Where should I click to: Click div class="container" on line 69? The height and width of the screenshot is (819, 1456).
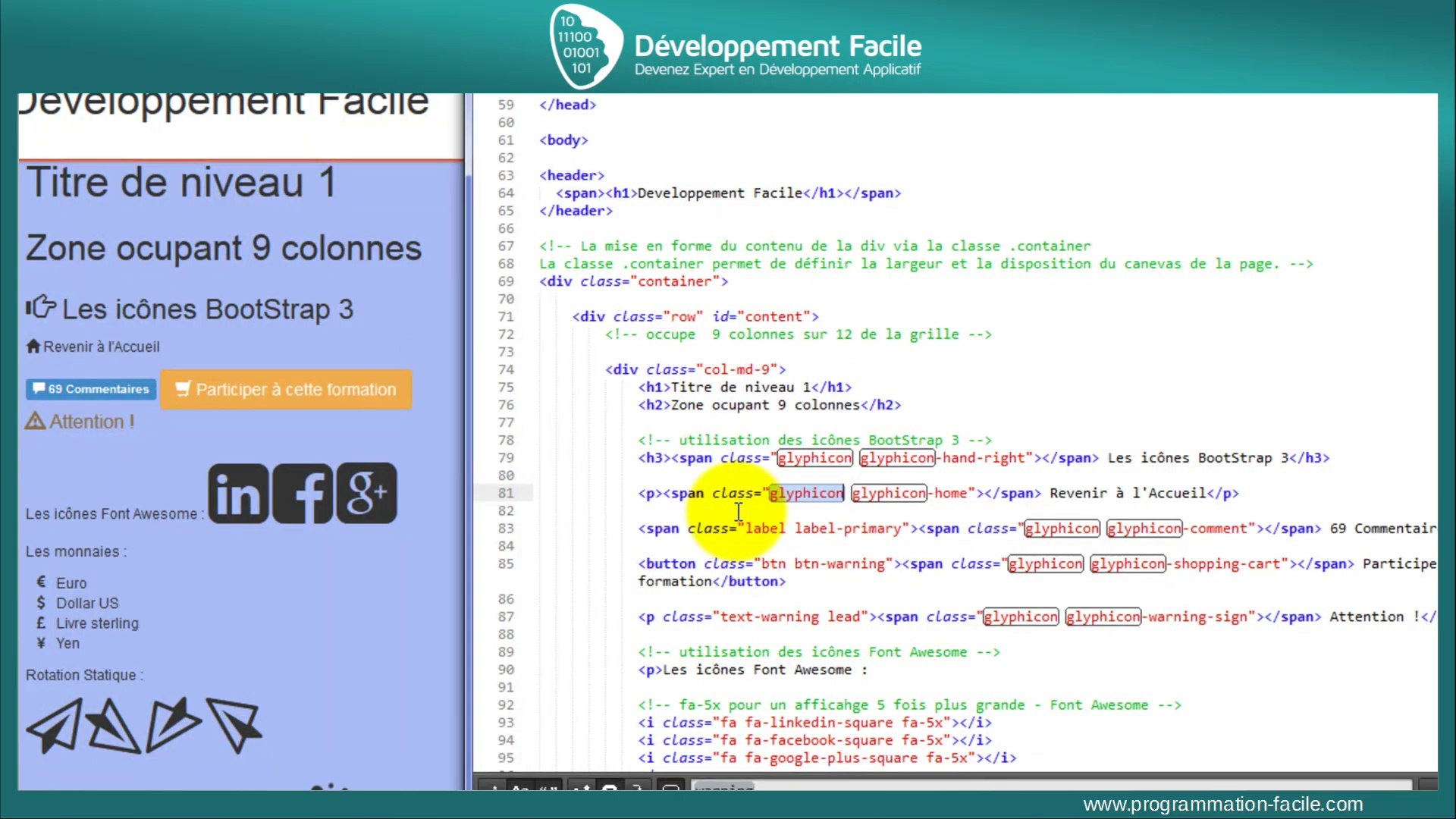pos(634,281)
